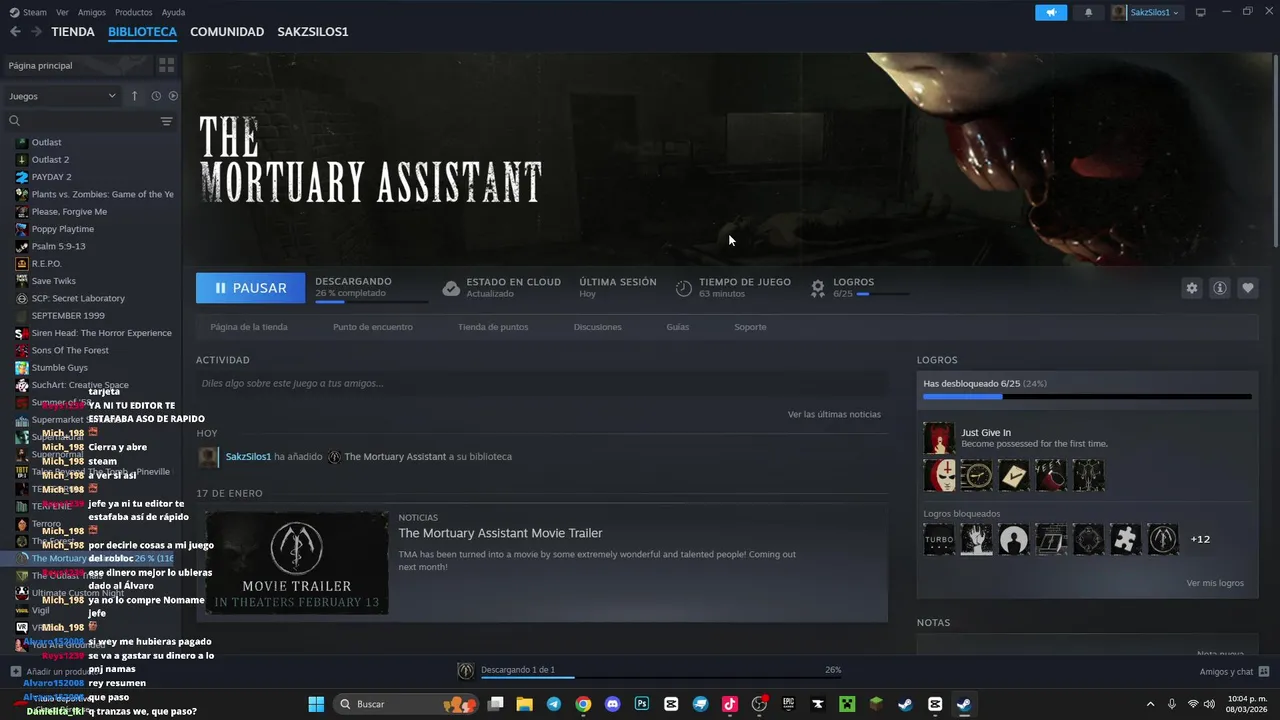This screenshot has height=720, width=1280.
Task: Select SCP: Secret Laboratory game
Action: [x=78, y=298]
